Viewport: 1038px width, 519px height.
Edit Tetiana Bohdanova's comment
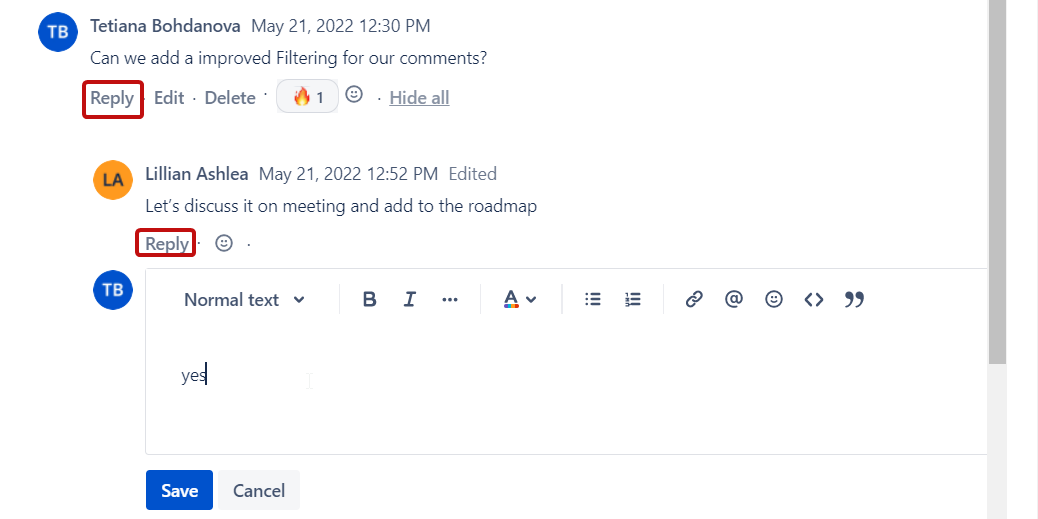click(x=169, y=98)
